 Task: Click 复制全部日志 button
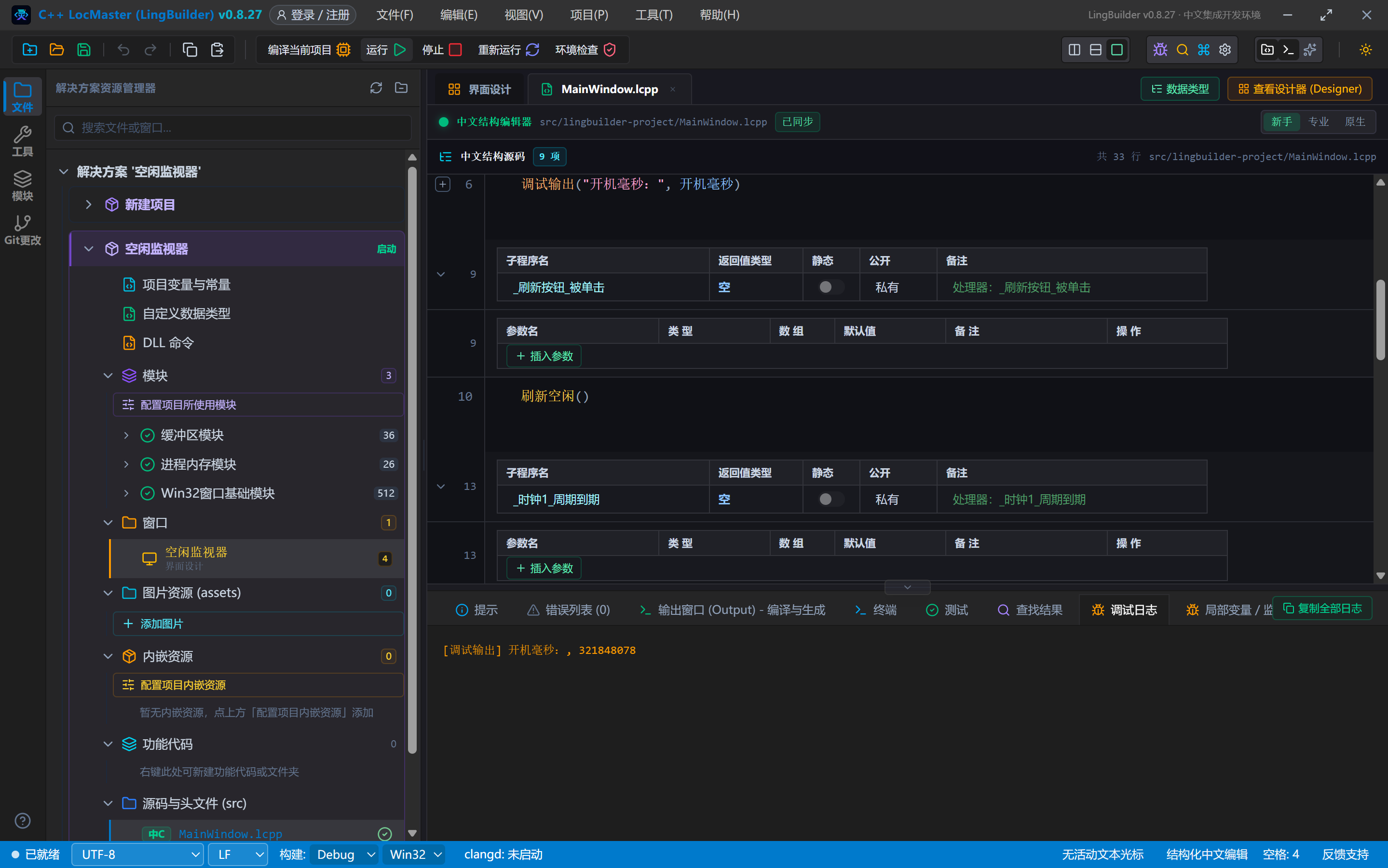pyautogui.click(x=1322, y=608)
